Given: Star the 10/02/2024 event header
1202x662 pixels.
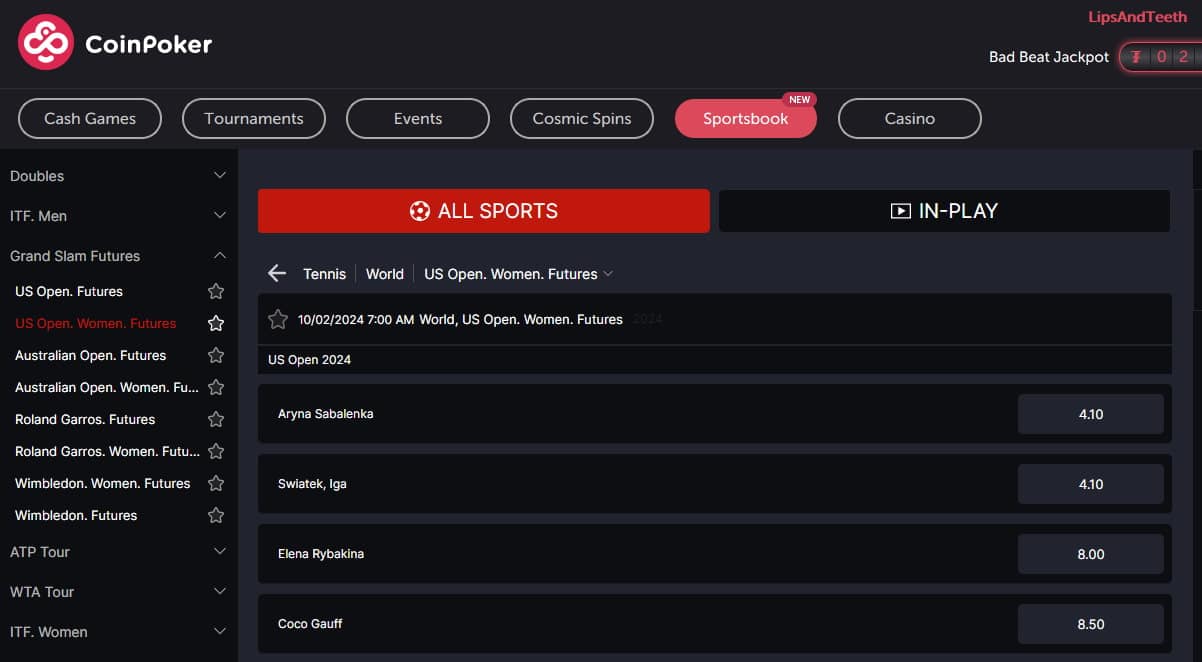Looking at the screenshot, I should (x=278, y=319).
